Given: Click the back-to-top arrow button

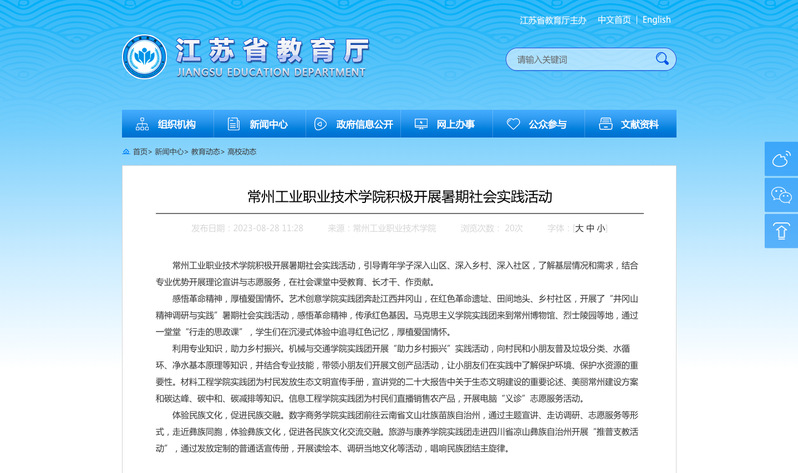Looking at the screenshot, I should (781, 231).
